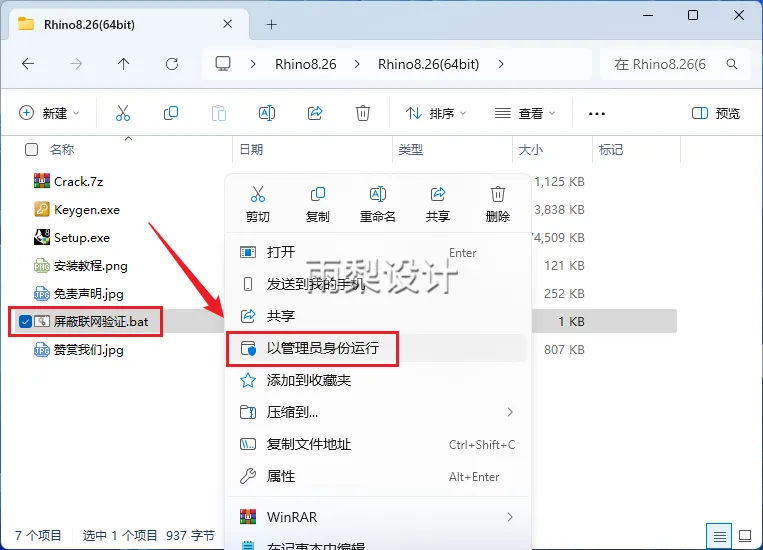Expand the chevron after Rhino8.26(64bit) in path
The width and height of the screenshot is (763, 550).
click(x=501, y=64)
